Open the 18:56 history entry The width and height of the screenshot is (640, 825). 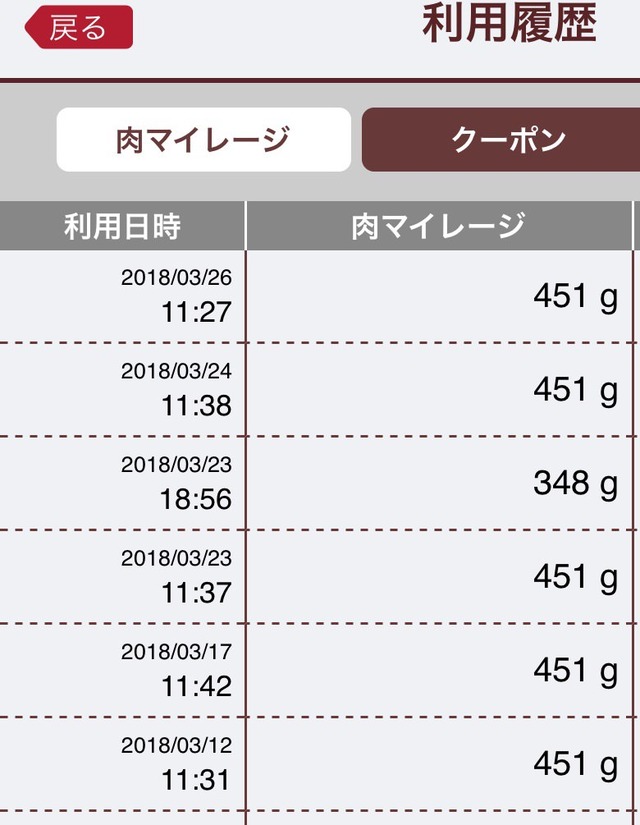[x=196, y=499]
